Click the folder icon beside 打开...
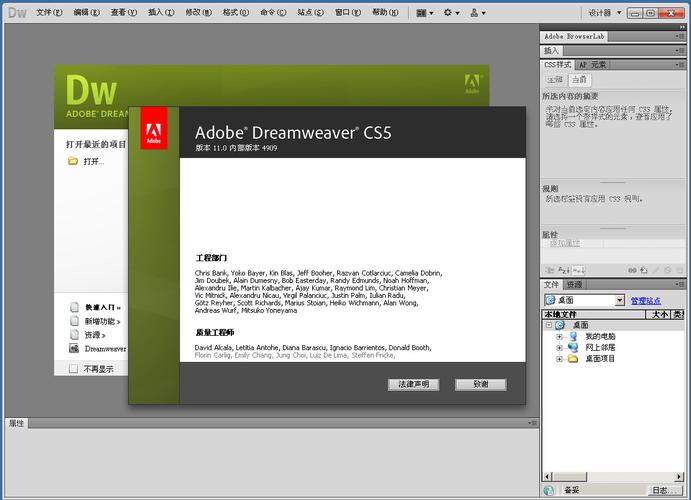This screenshot has height=500, width=691. pos(73,161)
